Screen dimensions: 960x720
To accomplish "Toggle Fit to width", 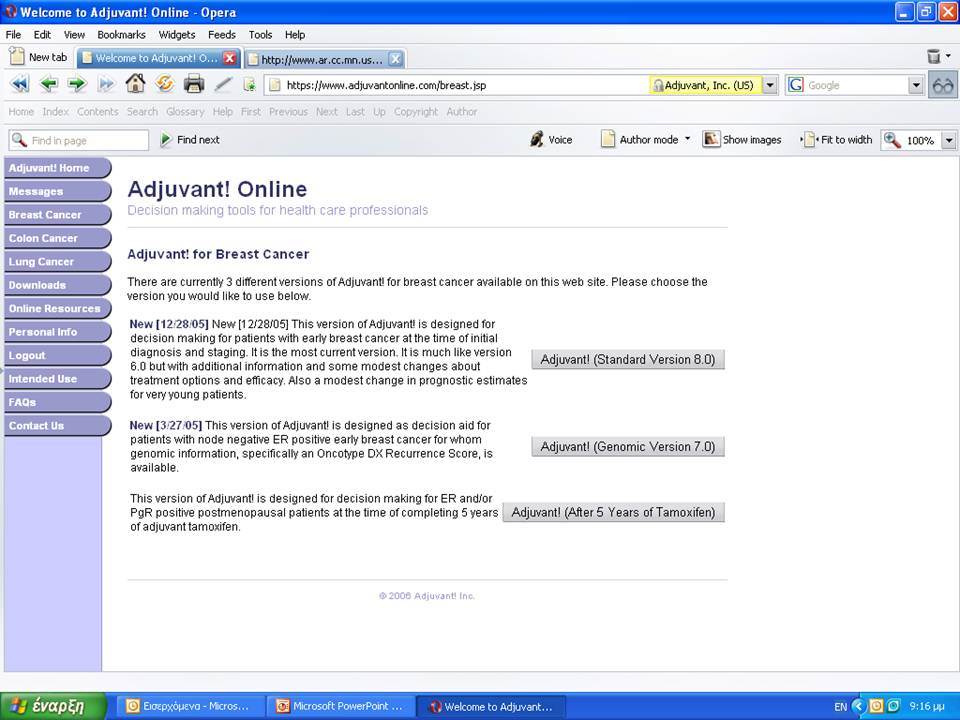I will point(837,140).
